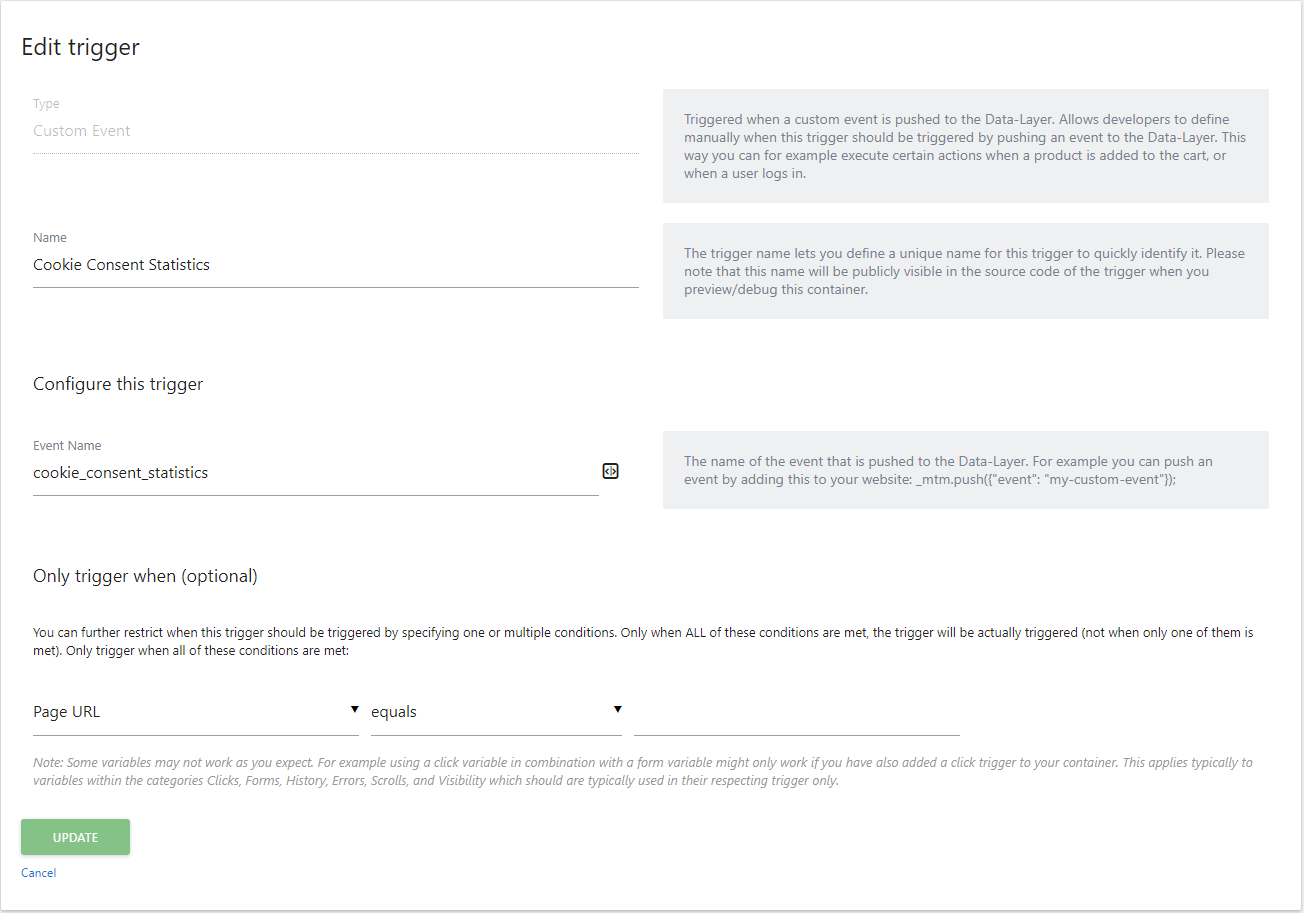This screenshot has width=1304, height=913.
Task: Select the cookie_consent_statistics text to edit it
Action: click(120, 473)
